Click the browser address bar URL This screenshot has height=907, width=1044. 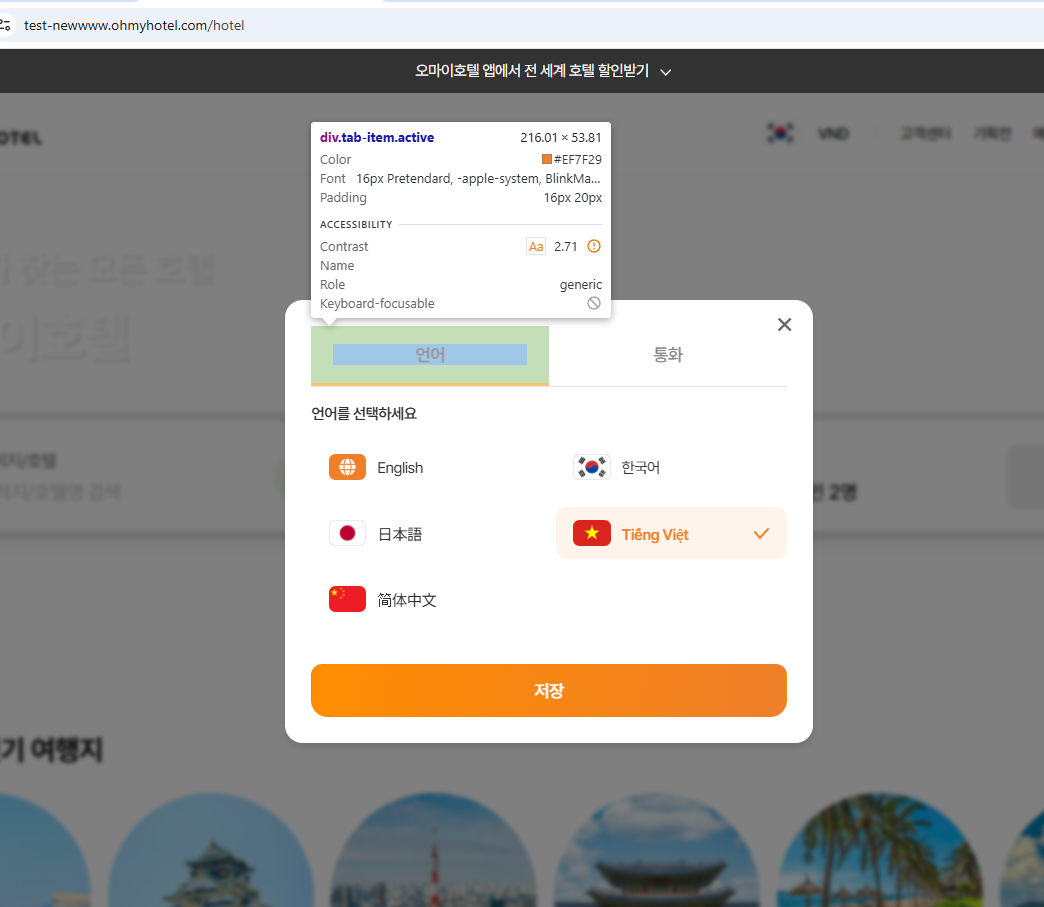(134, 25)
